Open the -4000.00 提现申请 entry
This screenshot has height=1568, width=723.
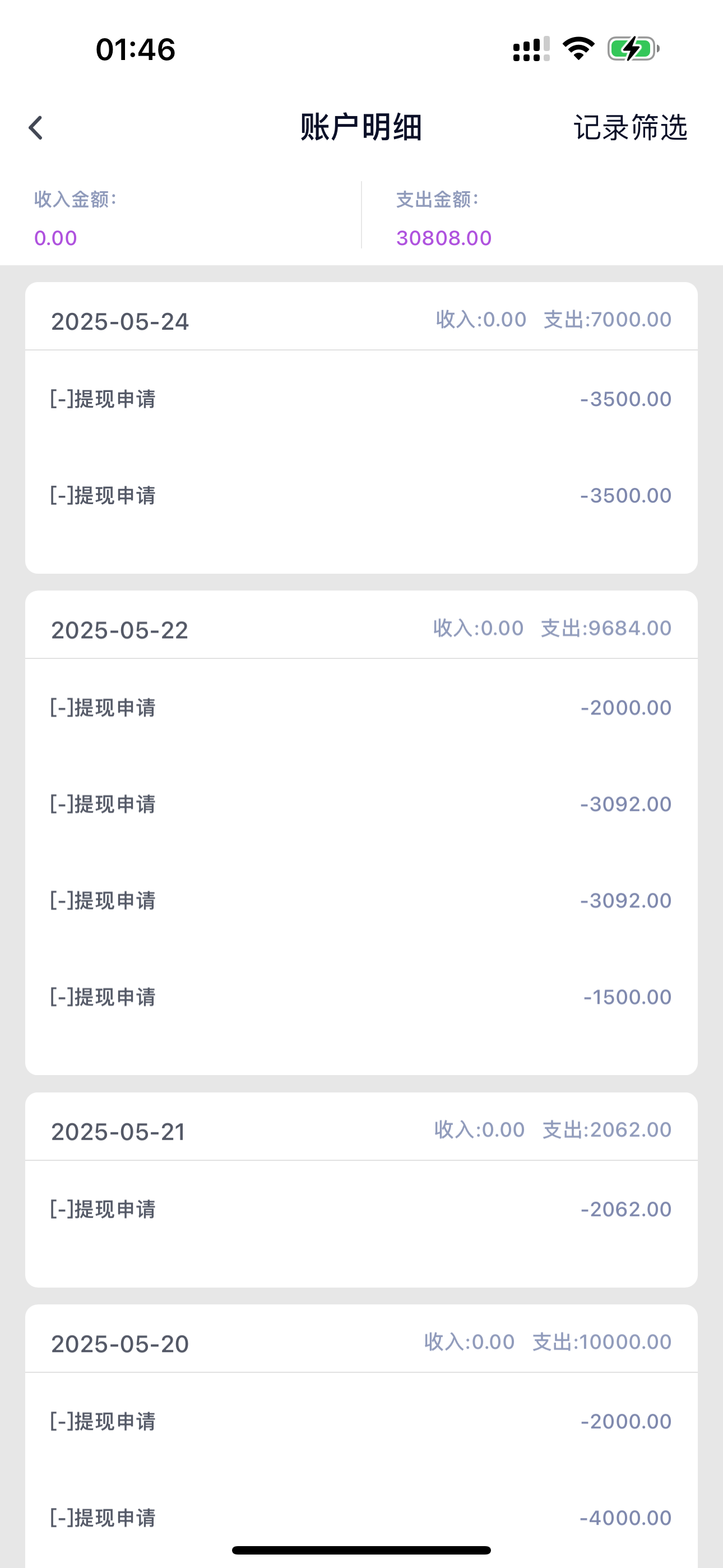(361, 1518)
